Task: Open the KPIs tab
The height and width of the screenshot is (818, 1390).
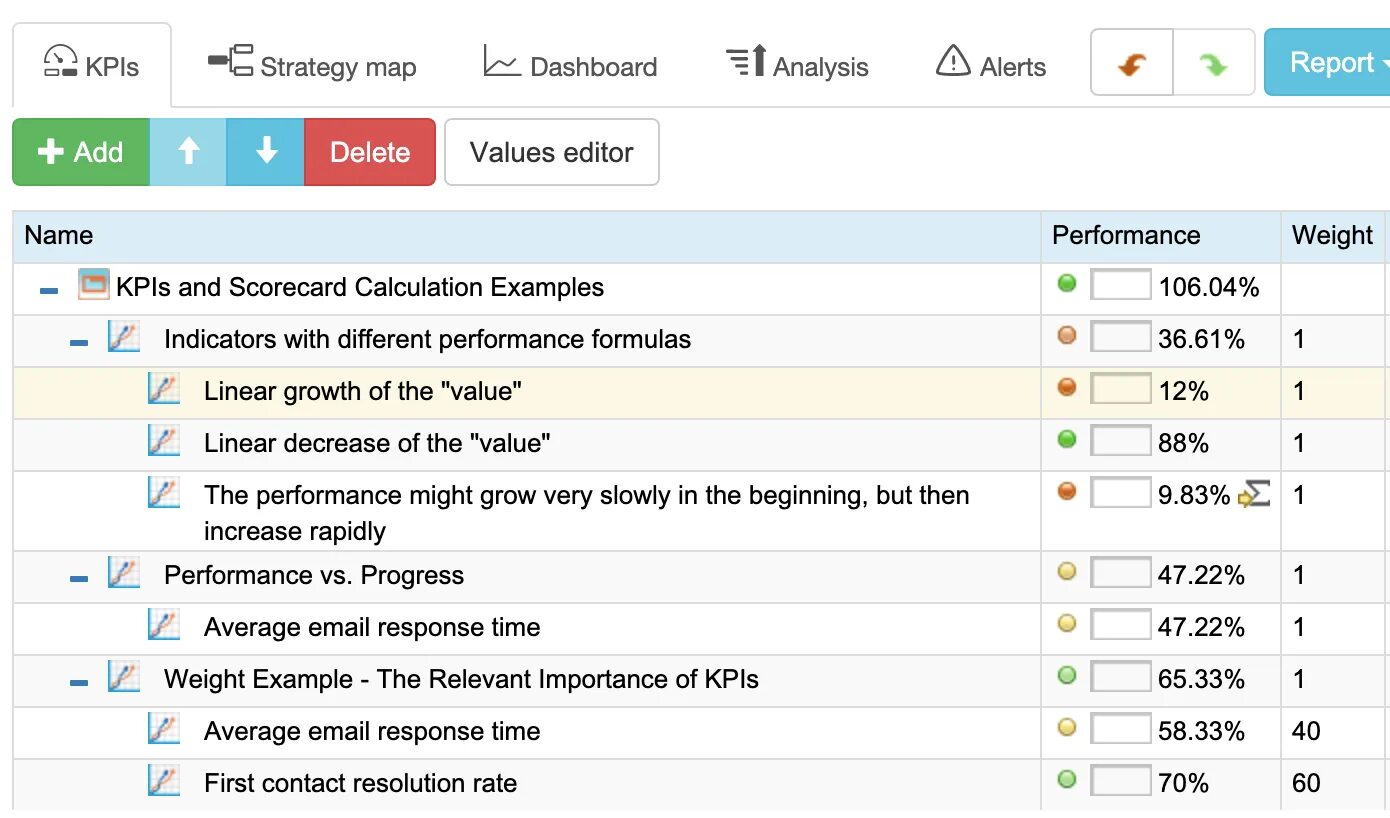Action: coord(91,65)
